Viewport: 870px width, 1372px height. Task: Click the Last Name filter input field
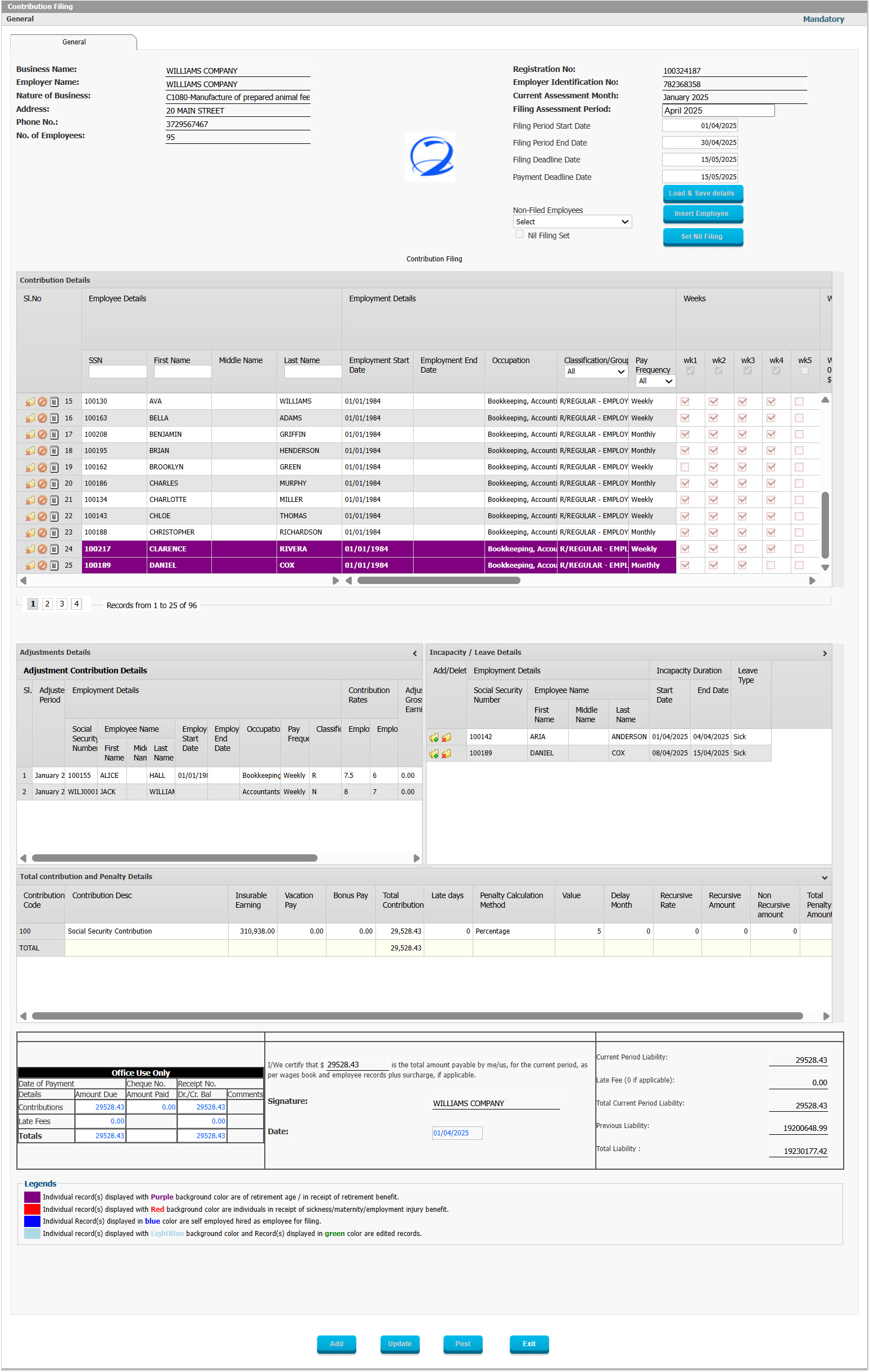[313, 372]
